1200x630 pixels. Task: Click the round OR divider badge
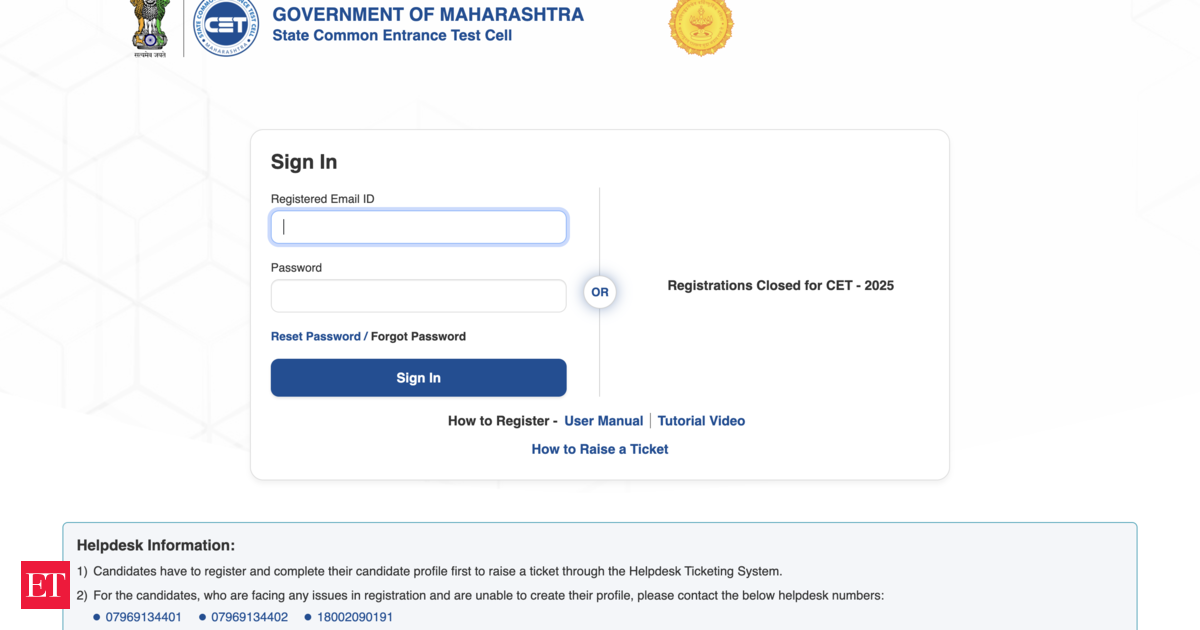(599, 292)
